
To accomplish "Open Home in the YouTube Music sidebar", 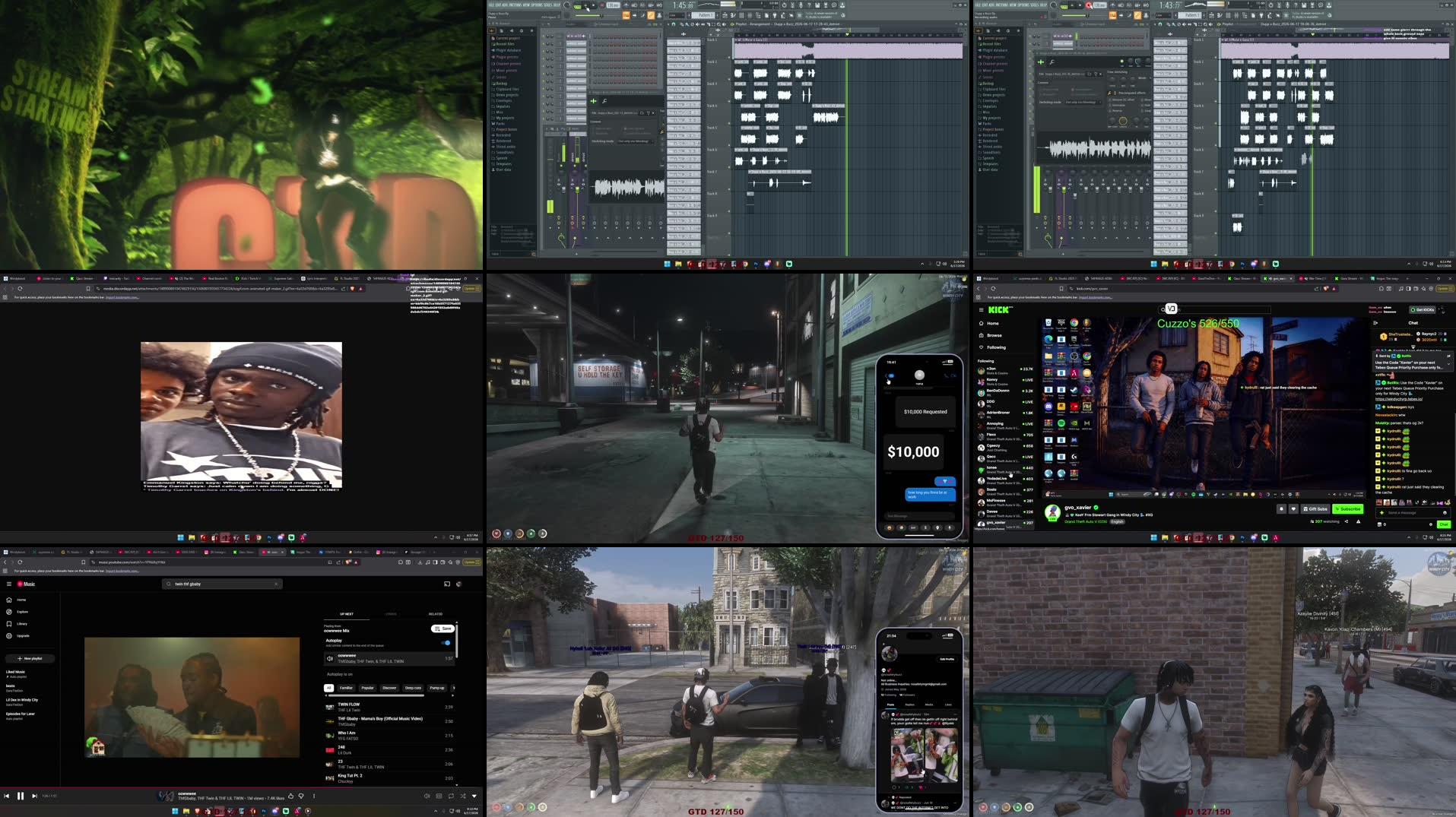I will 16,600.
